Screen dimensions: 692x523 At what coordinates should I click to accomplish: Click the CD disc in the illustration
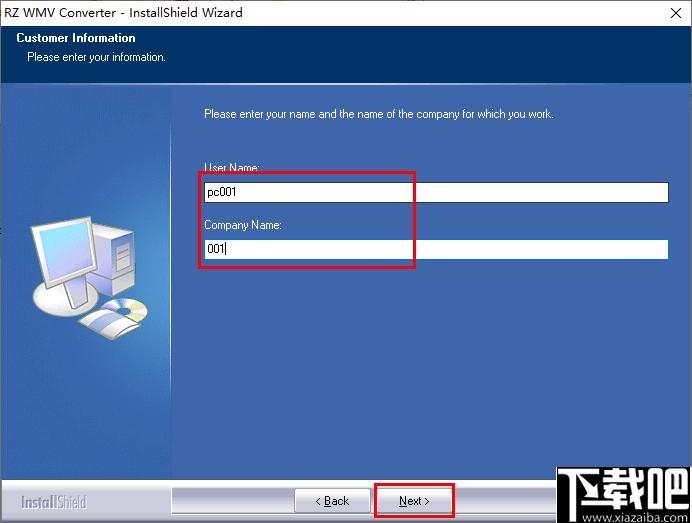126,309
